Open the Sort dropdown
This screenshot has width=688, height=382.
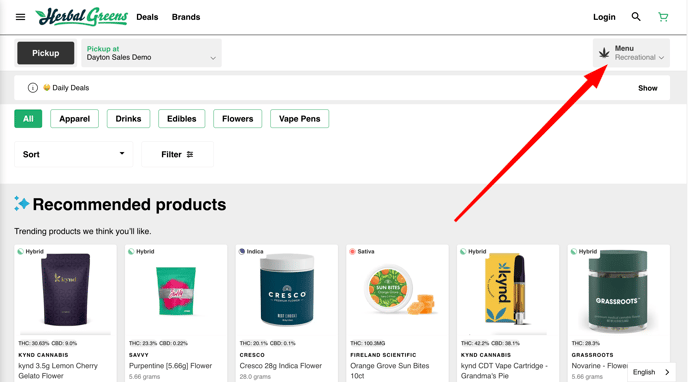tap(74, 154)
